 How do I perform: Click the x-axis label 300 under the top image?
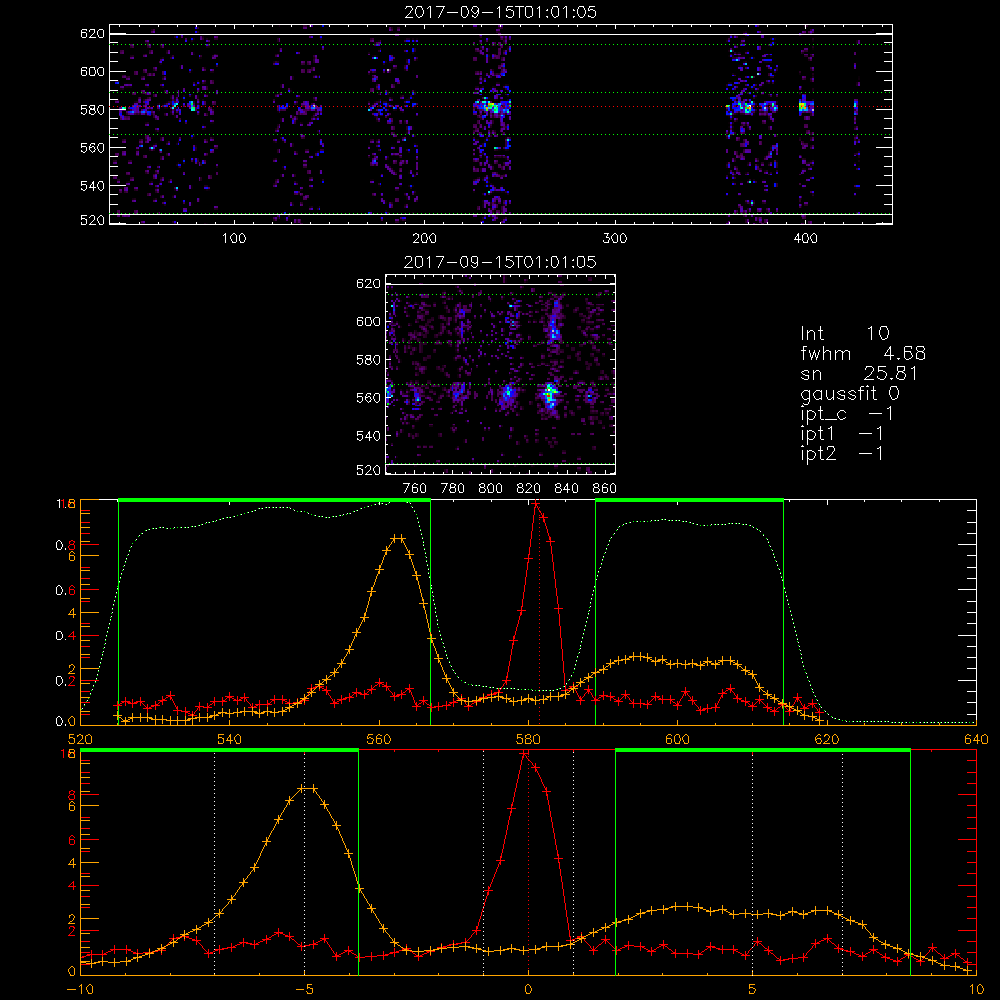[x=615, y=239]
